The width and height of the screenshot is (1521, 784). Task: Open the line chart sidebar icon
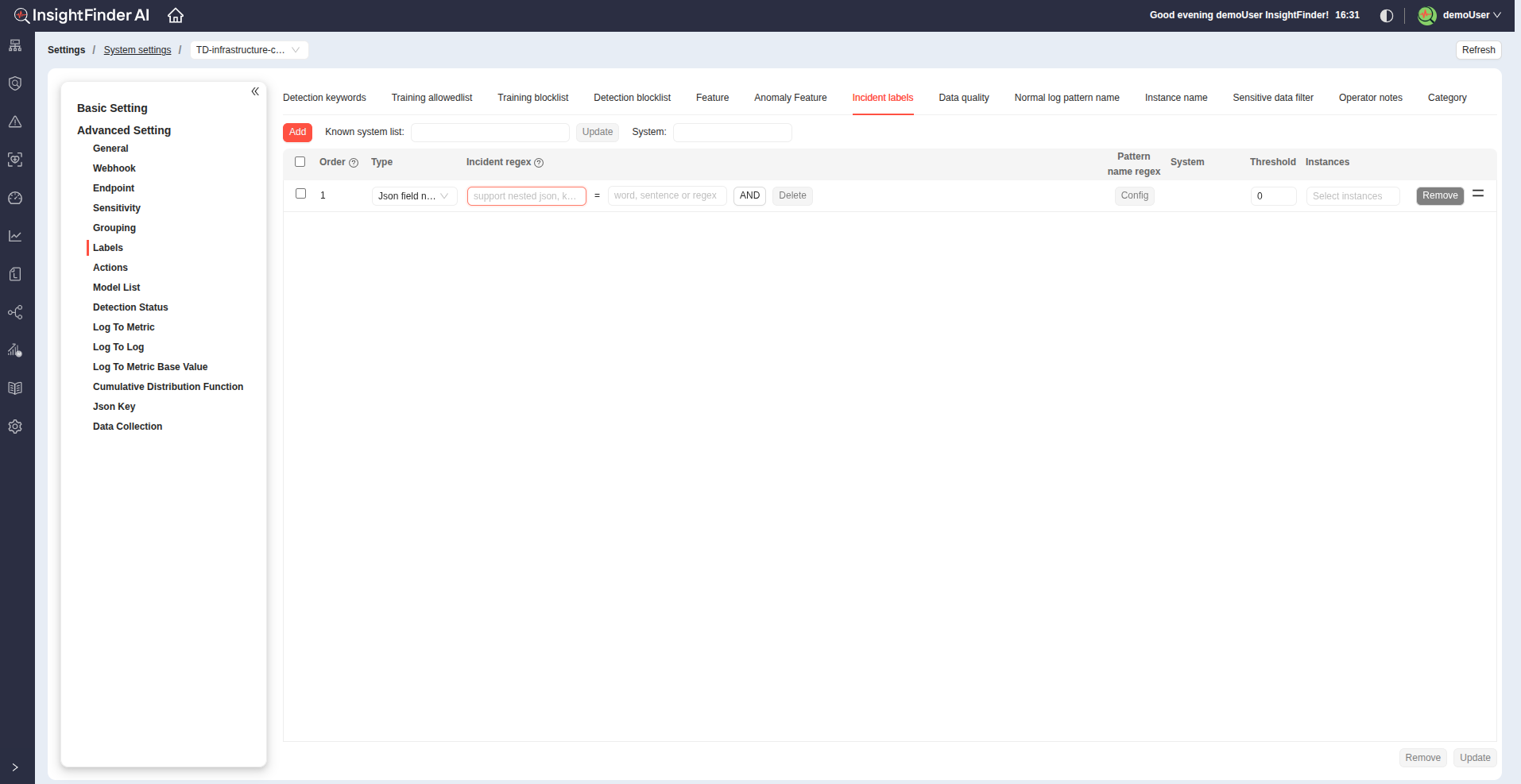(x=15, y=236)
